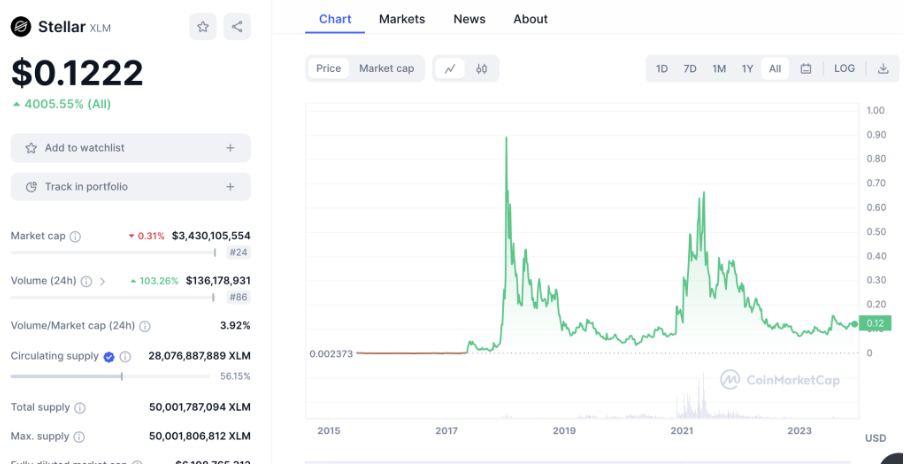Click the verified circulating supply badge
This screenshot has width=904, height=464.
pyautogui.click(x=109, y=357)
